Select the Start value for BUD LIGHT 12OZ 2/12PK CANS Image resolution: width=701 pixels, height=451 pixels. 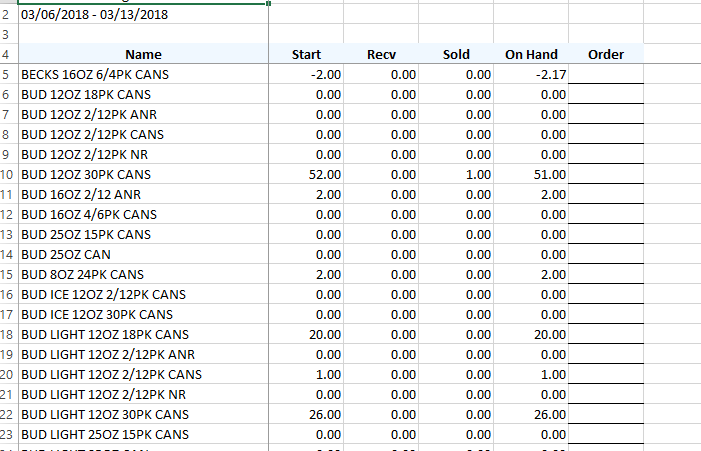306,374
